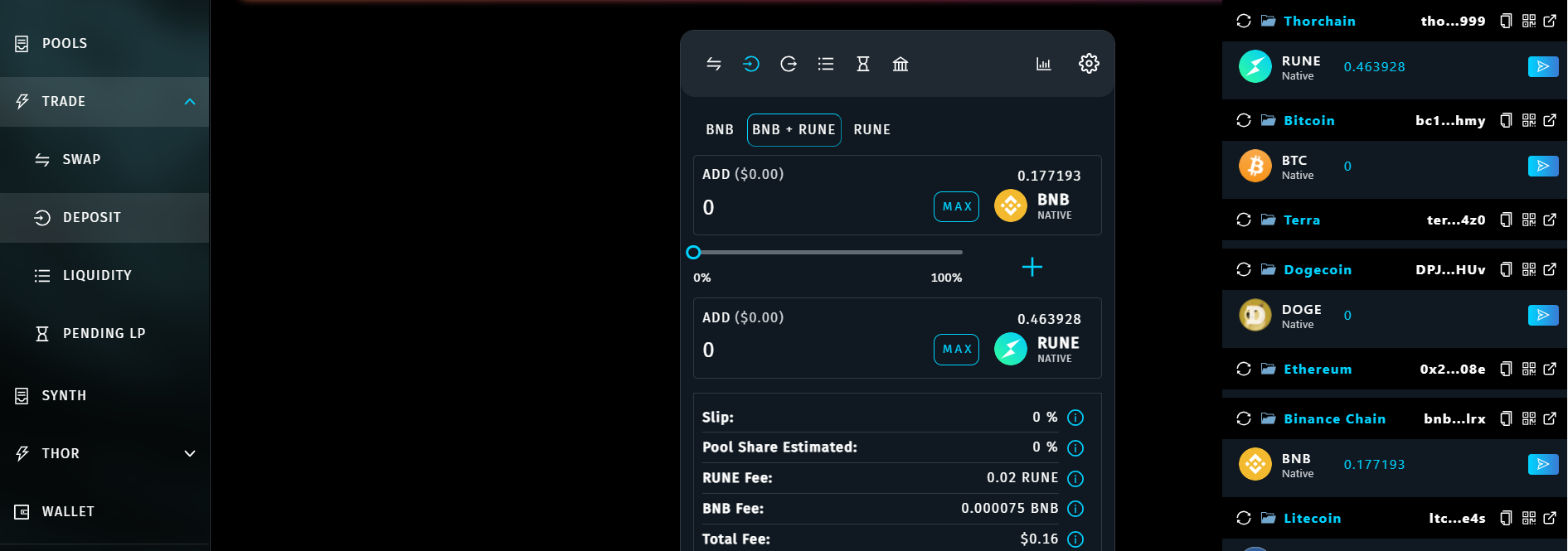This screenshot has height=551, width=1568.
Task: Click the Dogecoin wallet link
Action: [x=1318, y=269]
